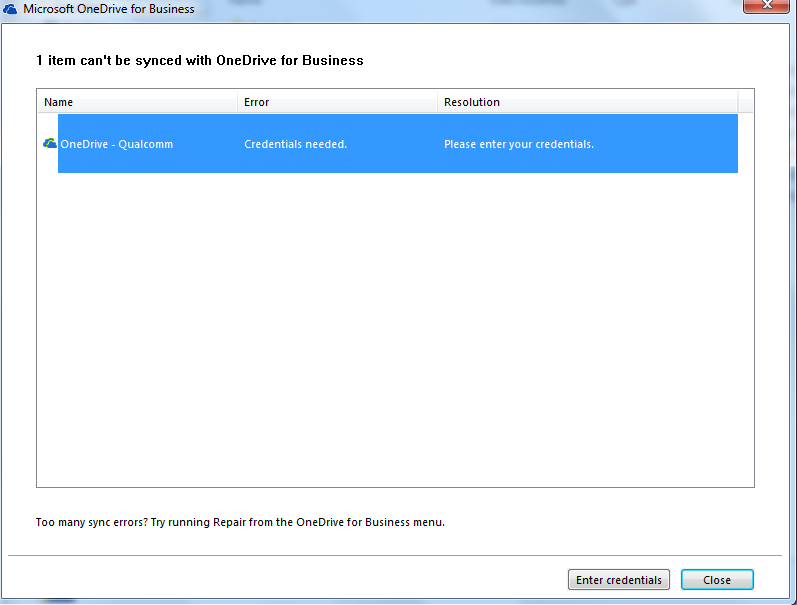
Task: Sort by the Error column header
Action: 337,102
